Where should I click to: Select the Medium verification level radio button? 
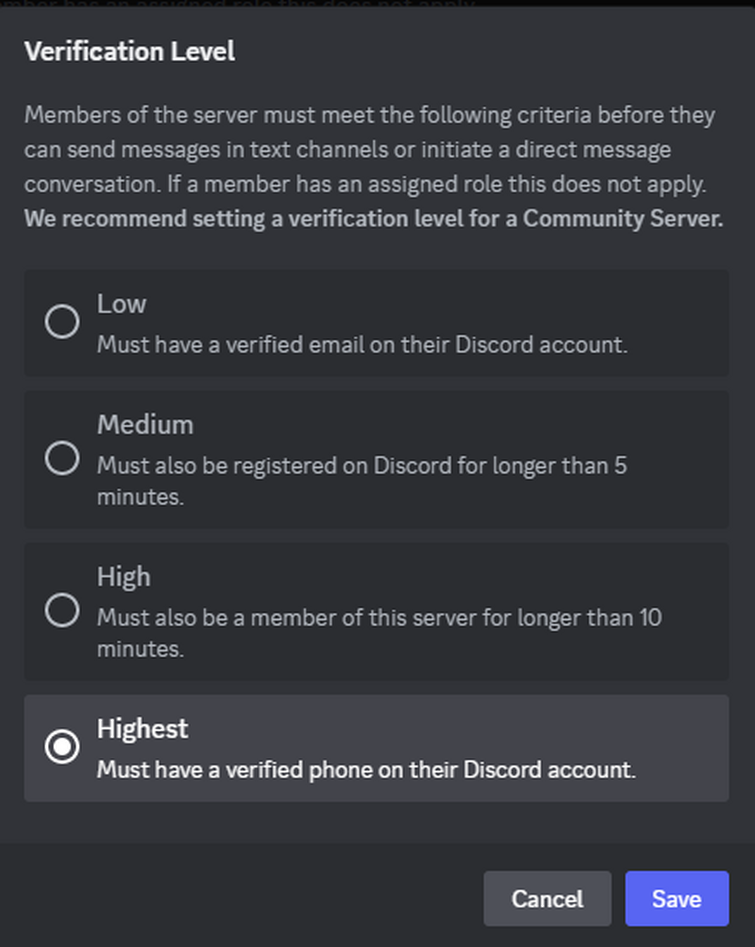tap(62, 459)
